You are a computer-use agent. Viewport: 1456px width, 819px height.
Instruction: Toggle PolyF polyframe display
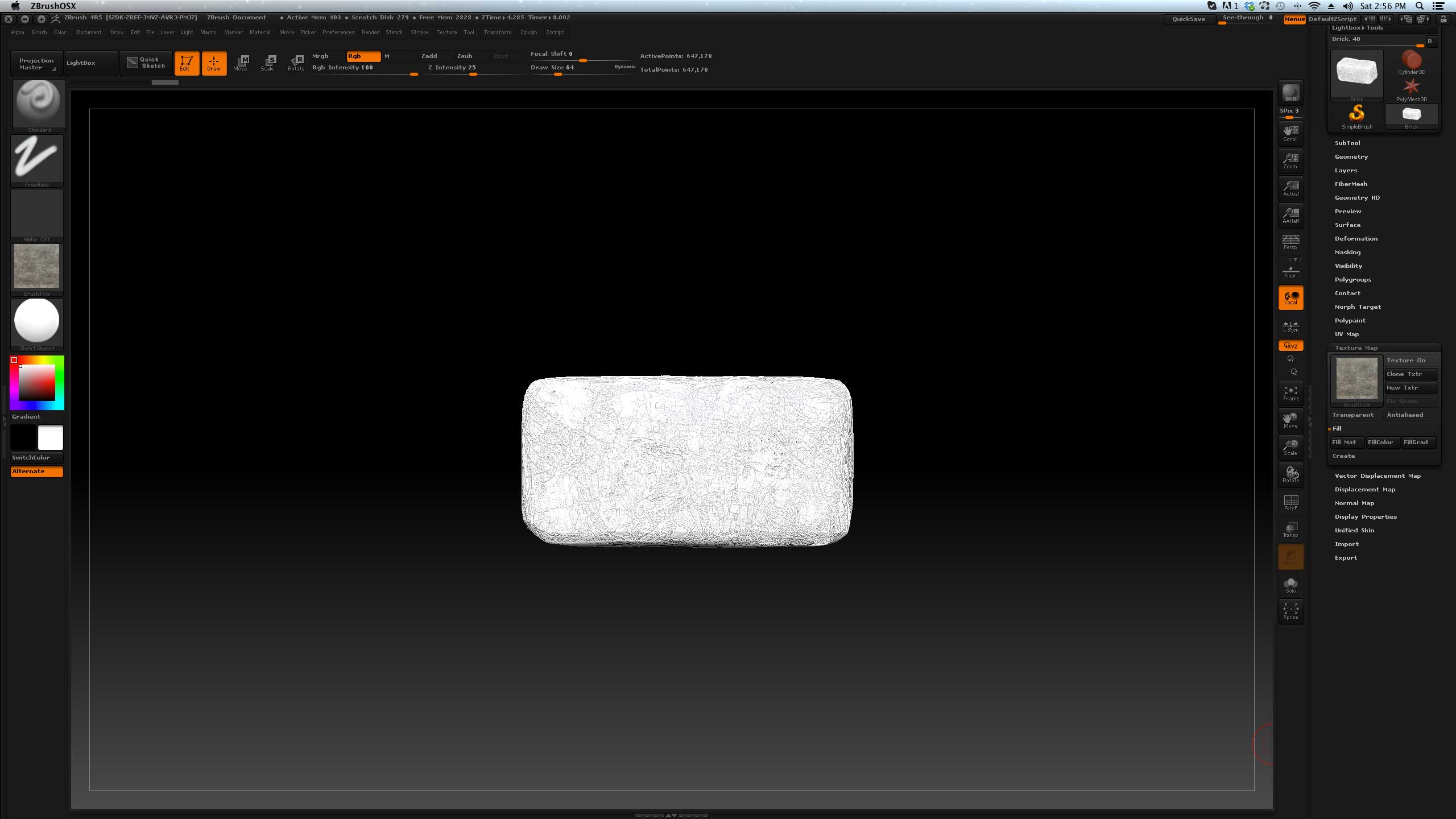click(x=1290, y=502)
